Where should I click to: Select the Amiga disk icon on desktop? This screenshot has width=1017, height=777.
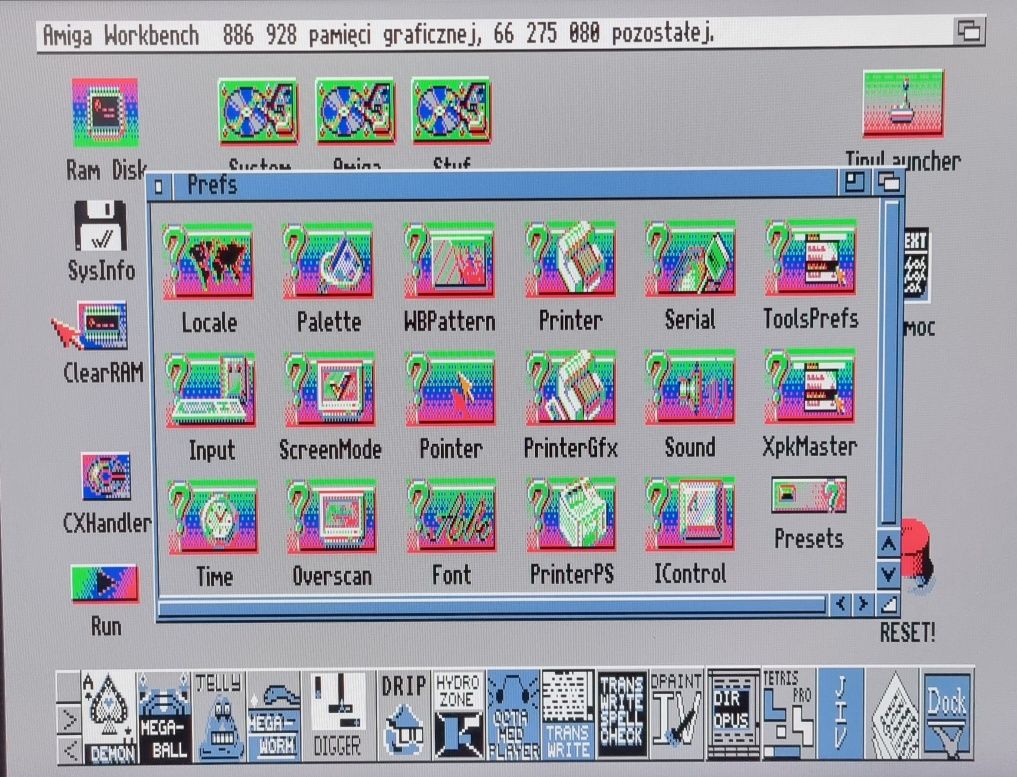pyautogui.click(x=355, y=111)
